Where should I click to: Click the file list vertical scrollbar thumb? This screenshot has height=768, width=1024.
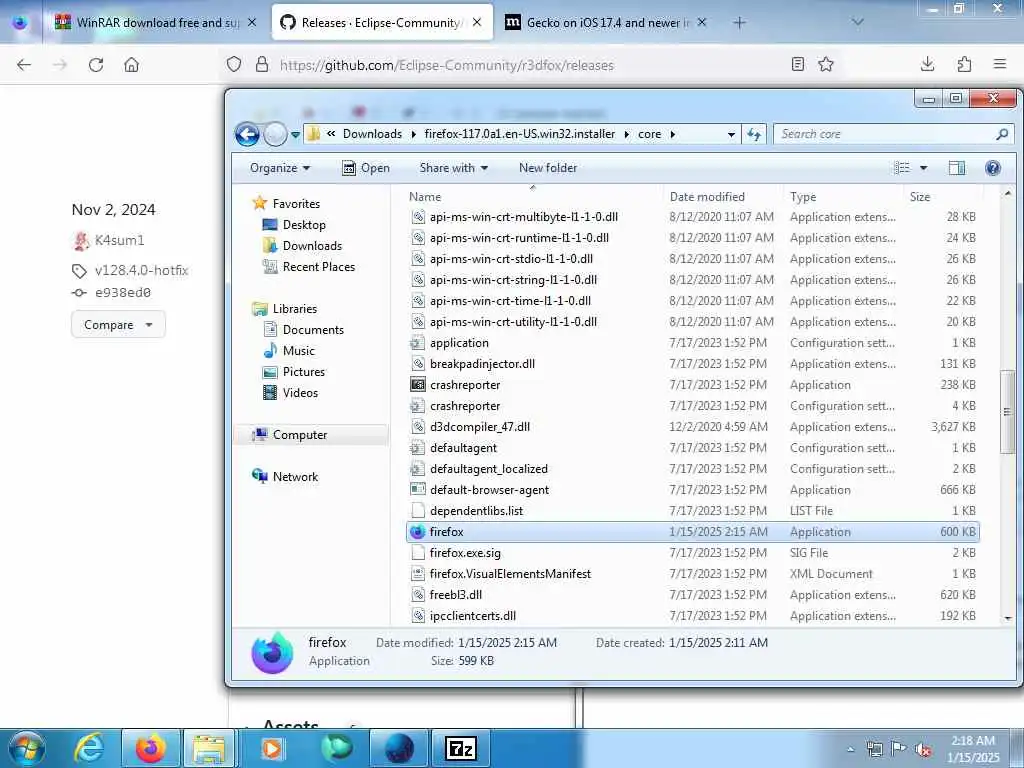pos(1007,411)
